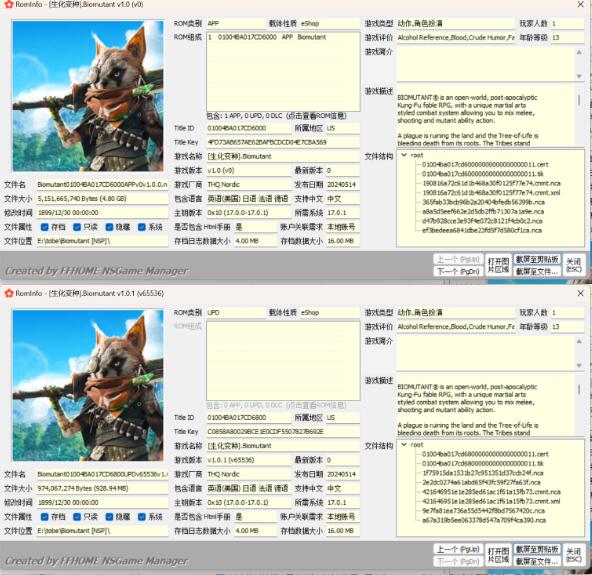Select 01004ba017cd6000...tik file in top tree

point(483,174)
